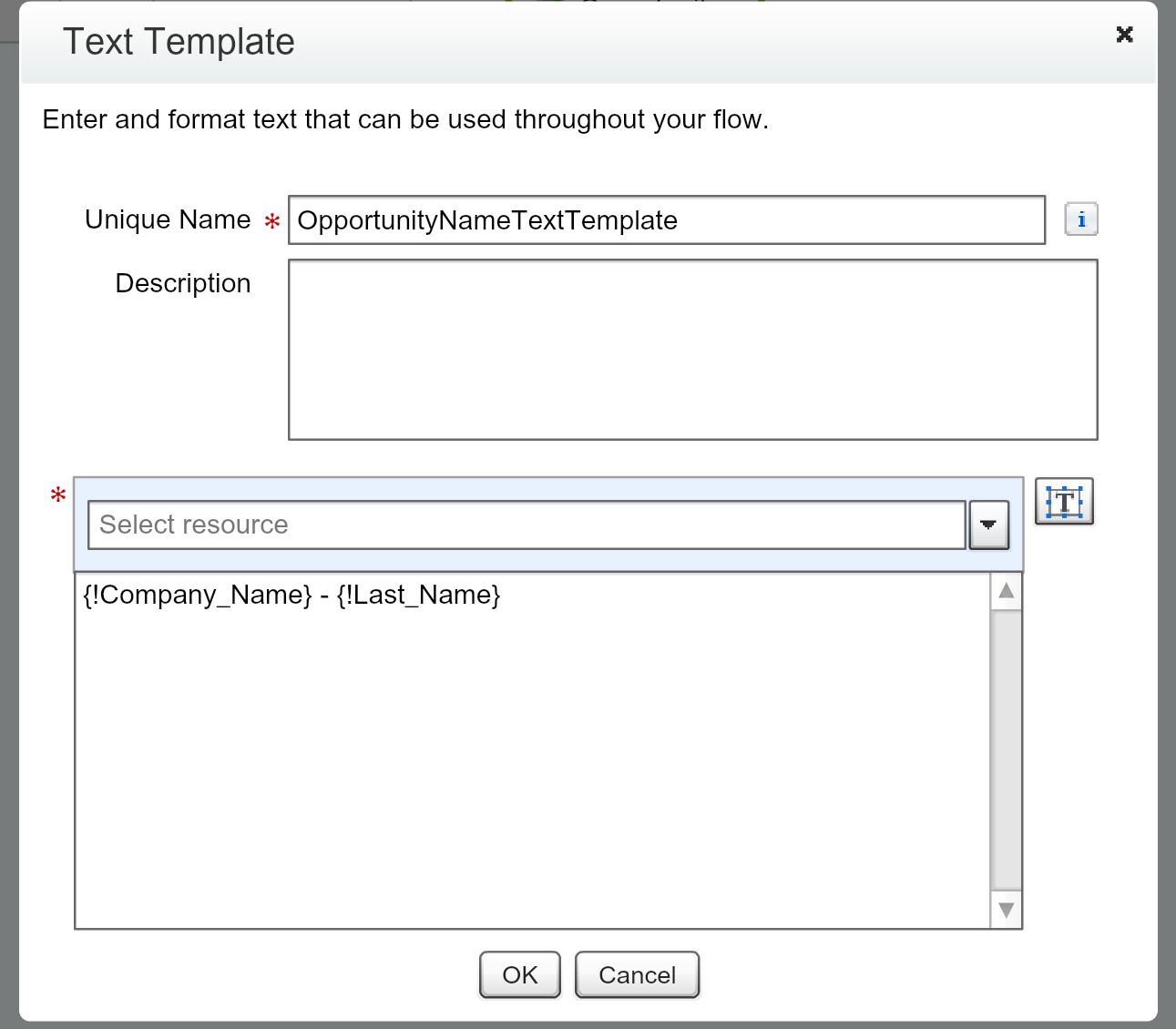1176x1029 pixels.
Task: Focus the Unique Name input field
Action: (666, 220)
